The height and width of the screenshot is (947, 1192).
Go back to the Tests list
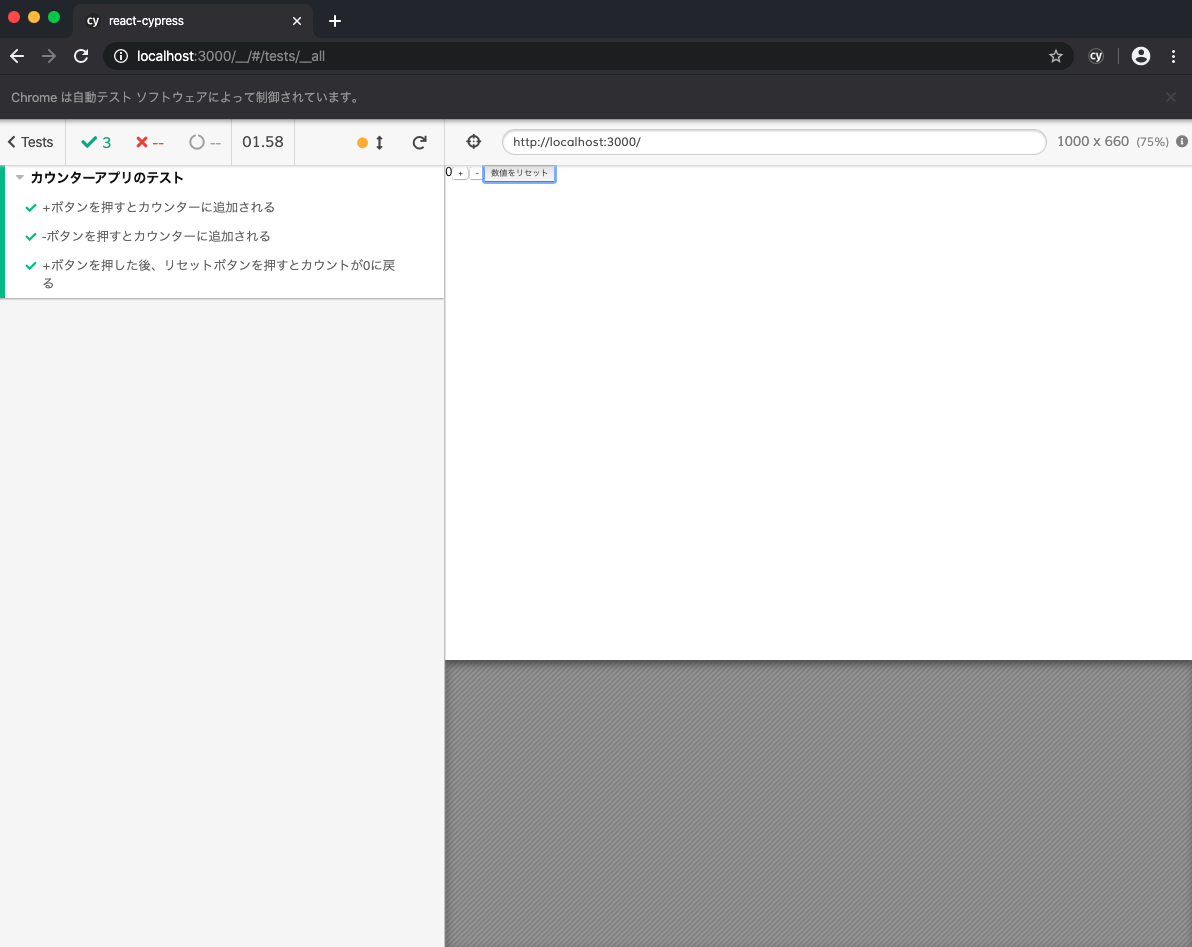pyautogui.click(x=31, y=142)
